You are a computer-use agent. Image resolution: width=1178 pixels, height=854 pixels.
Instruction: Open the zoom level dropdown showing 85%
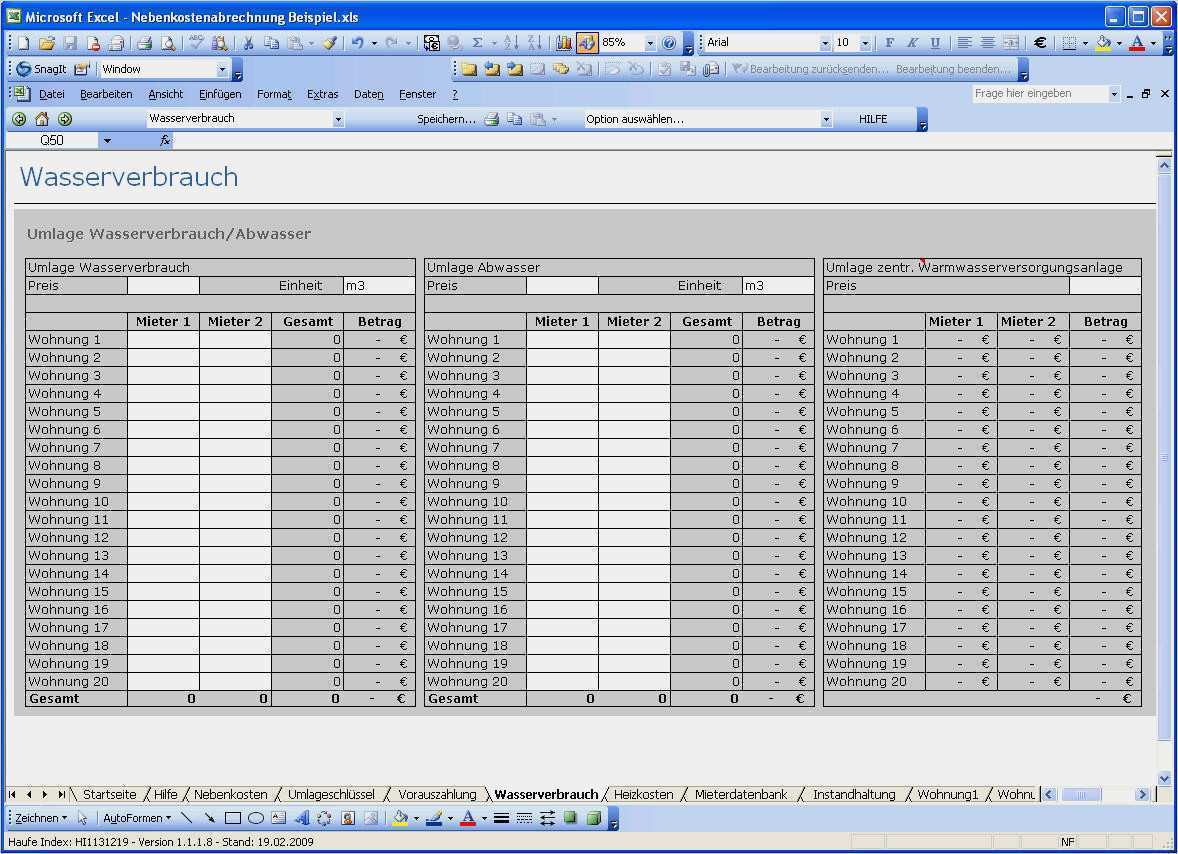pyautogui.click(x=649, y=42)
